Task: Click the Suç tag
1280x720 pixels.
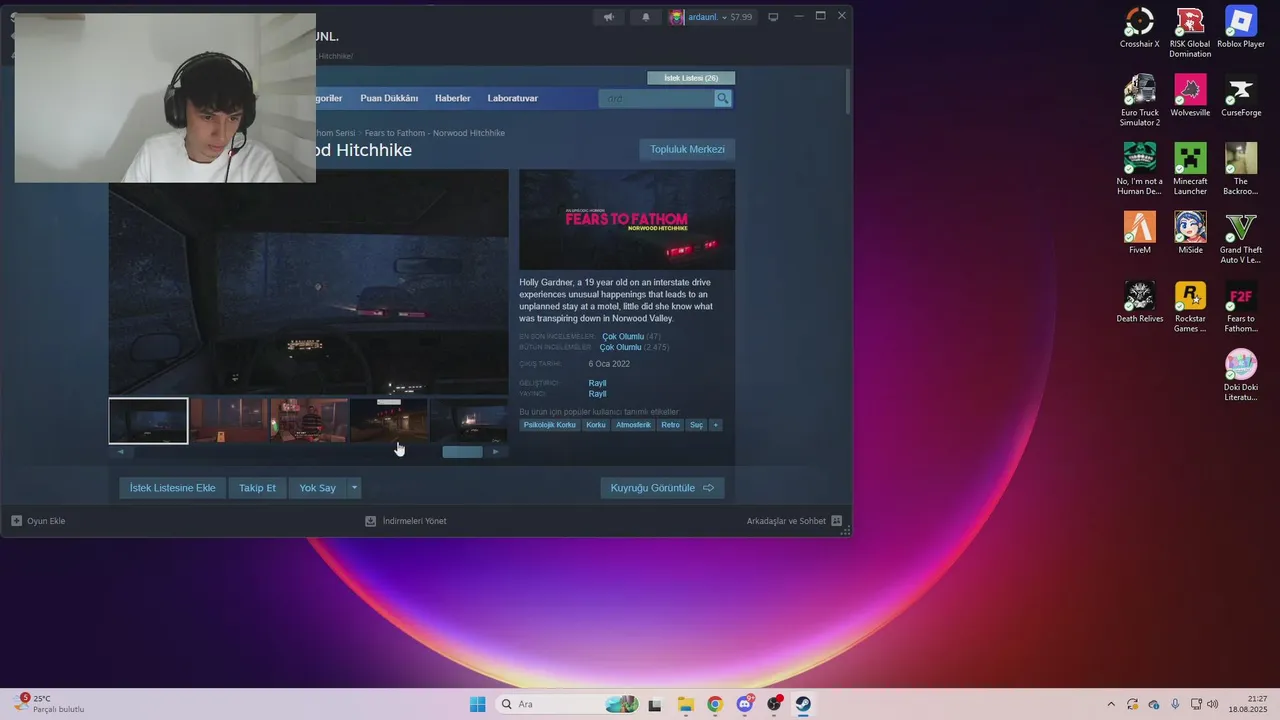Action: click(x=696, y=425)
